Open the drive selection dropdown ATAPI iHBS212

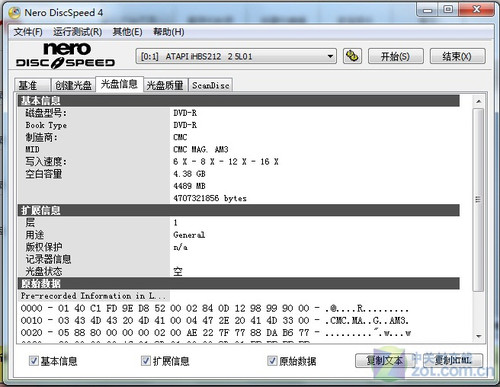236,56
